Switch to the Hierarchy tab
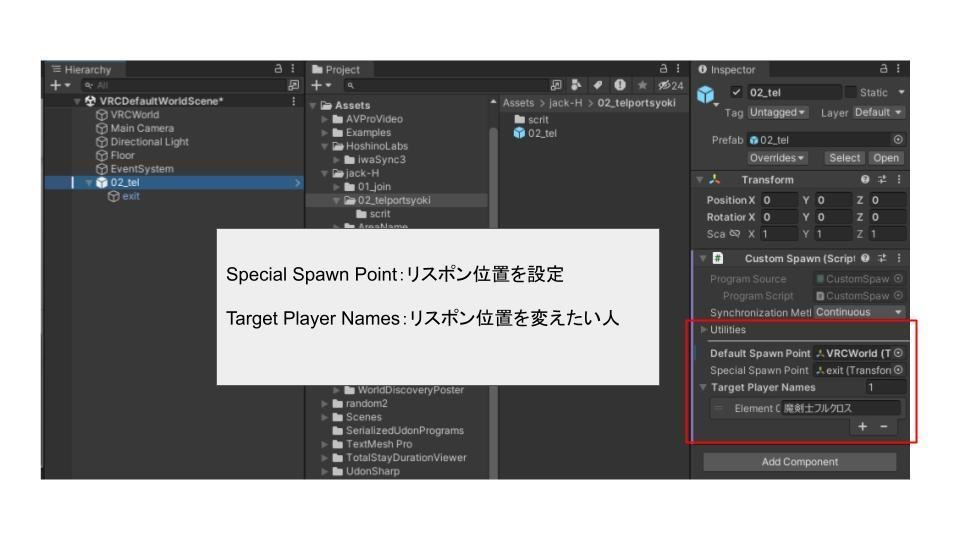This screenshot has width=960, height=540. pyautogui.click(x=82, y=69)
